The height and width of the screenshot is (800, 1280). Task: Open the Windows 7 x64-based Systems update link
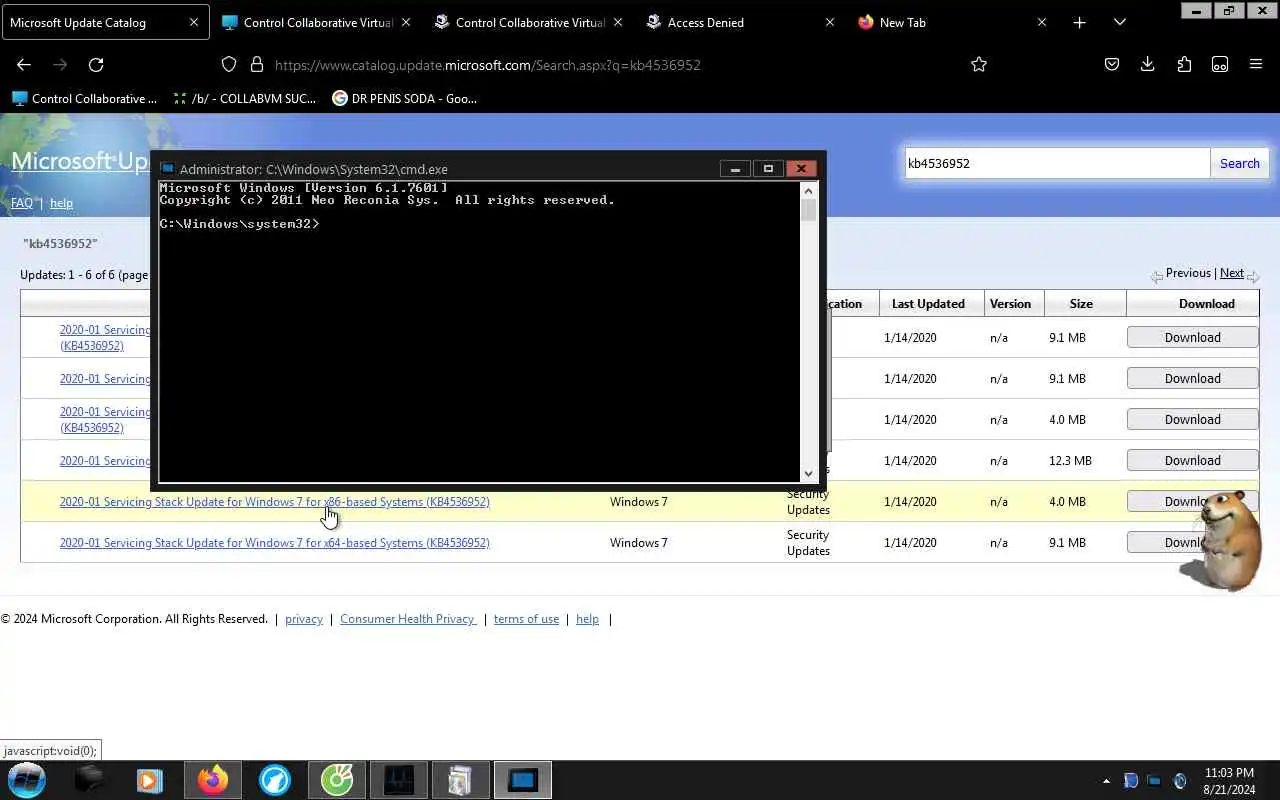point(274,543)
